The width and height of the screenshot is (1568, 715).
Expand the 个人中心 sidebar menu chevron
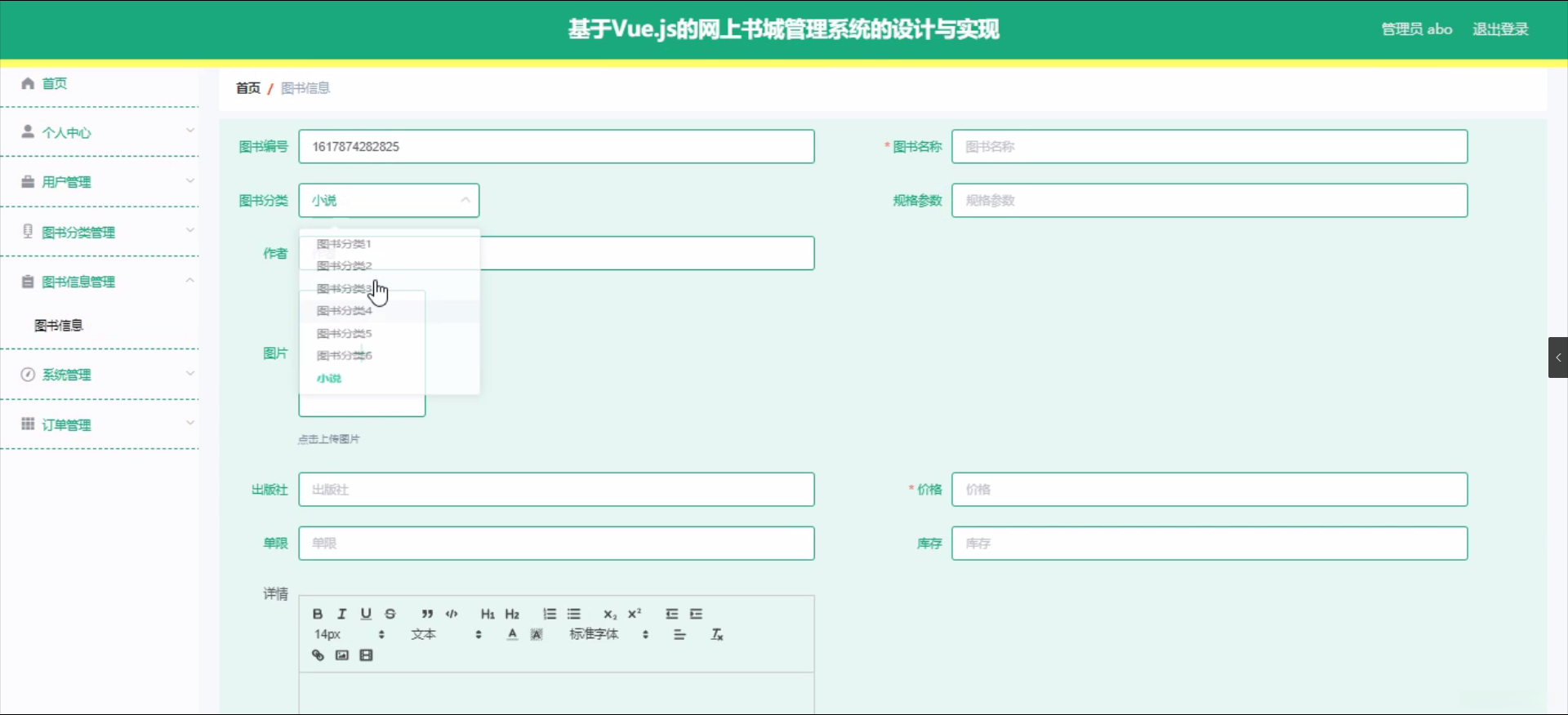click(189, 131)
